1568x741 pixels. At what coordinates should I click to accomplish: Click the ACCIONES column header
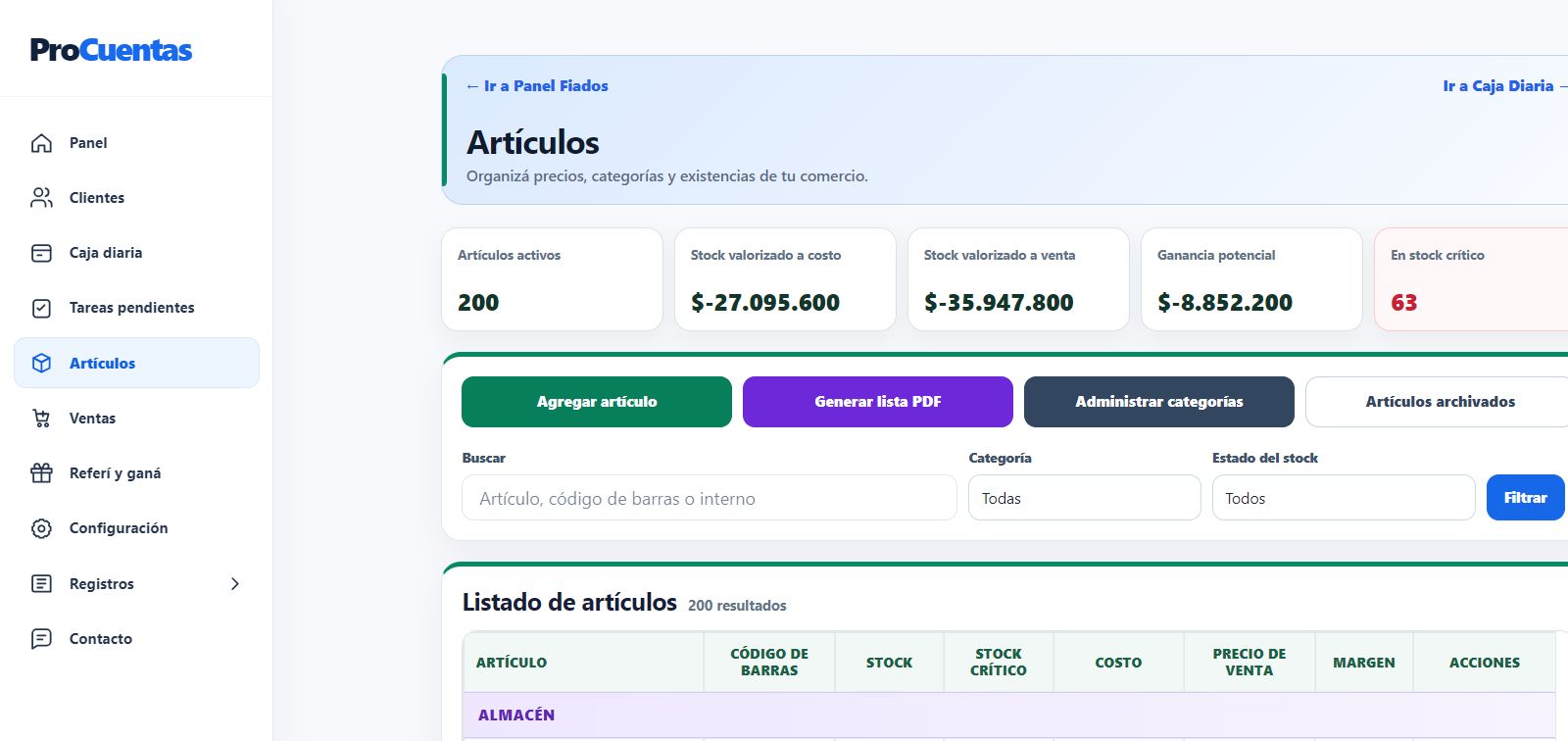pos(1485,663)
